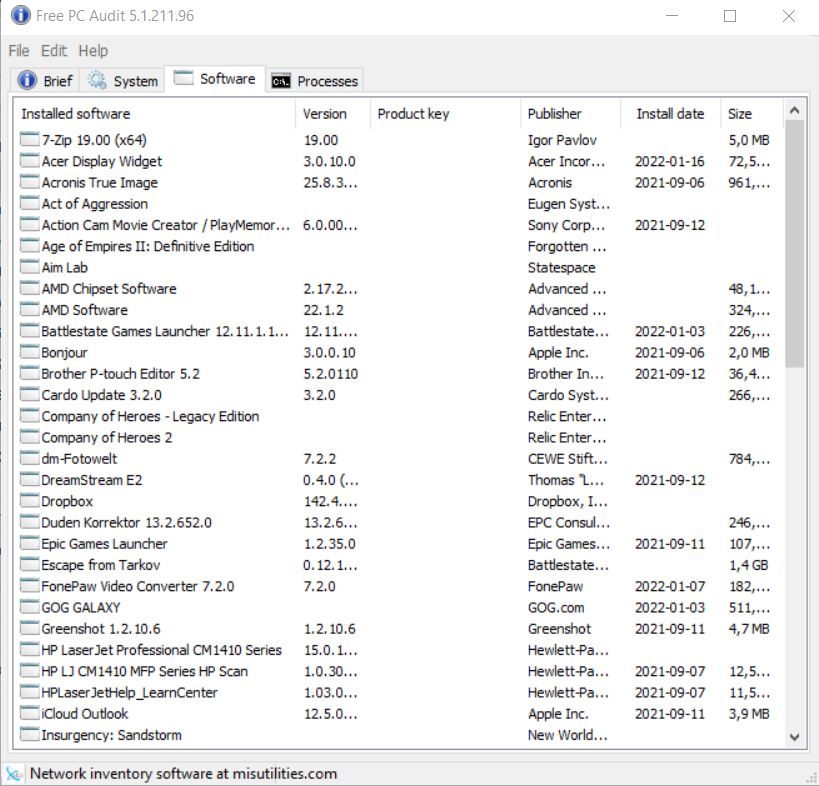819x786 pixels.
Task: Sort by the Version column header
Action: point(333,114)
